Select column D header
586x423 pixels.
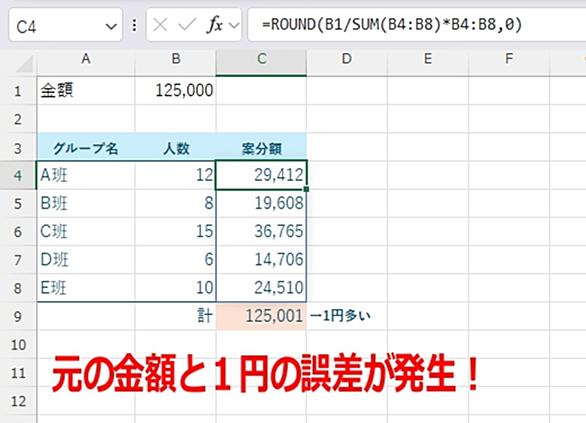[x=347, y=59]
